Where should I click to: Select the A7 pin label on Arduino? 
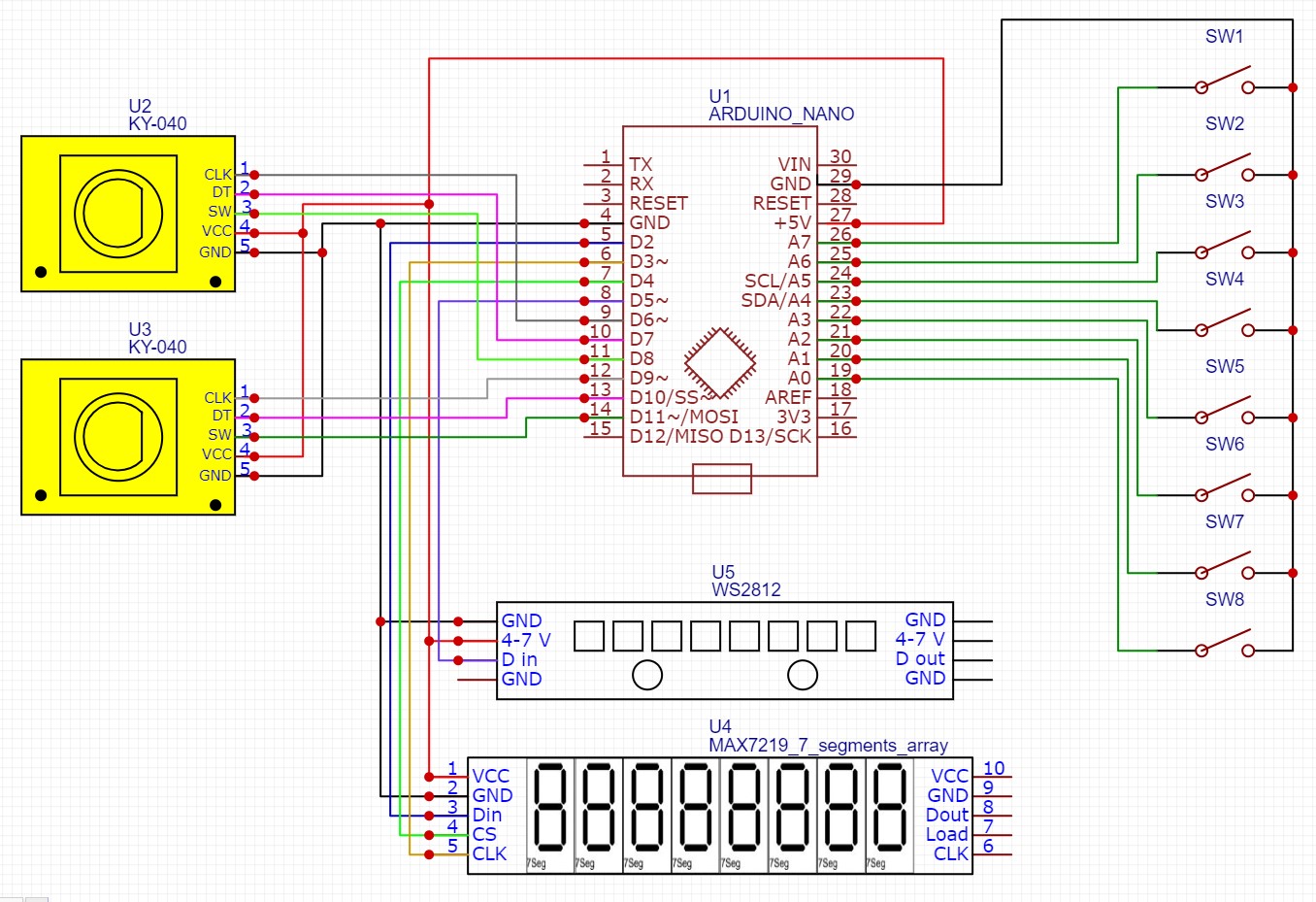click(x=800, y=243)
